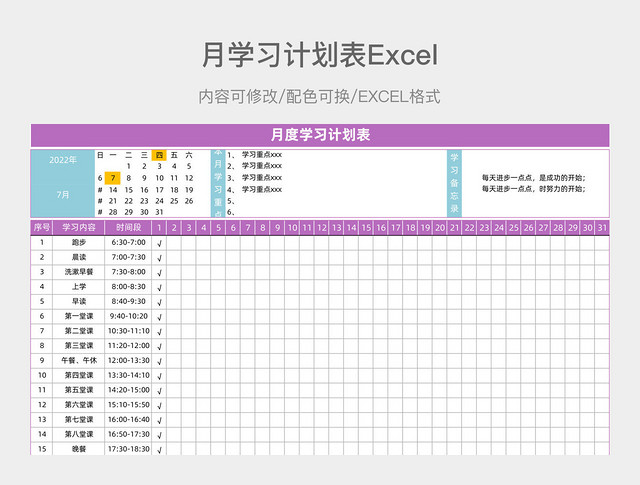
Task: Select the 7月 month cell
Action: click(x=63, y=195)
